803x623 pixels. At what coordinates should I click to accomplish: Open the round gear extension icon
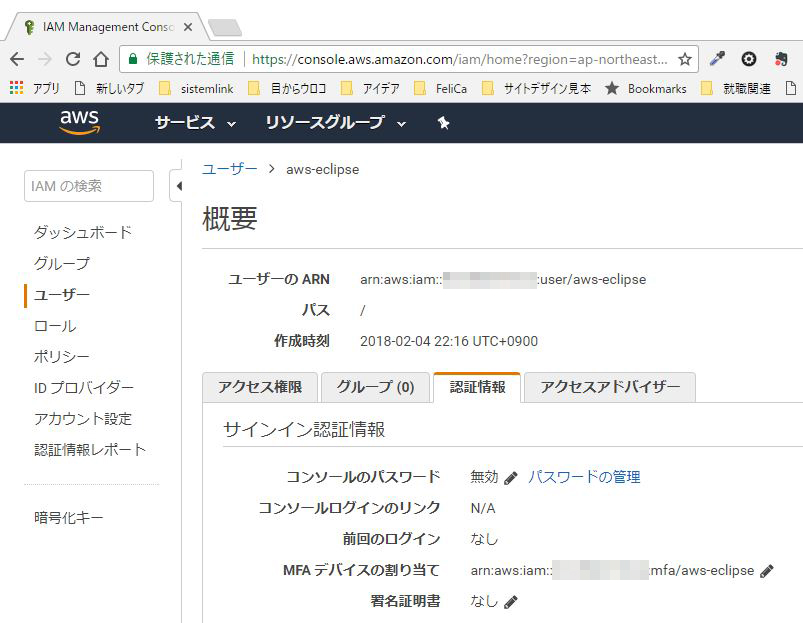coord(749,59)
